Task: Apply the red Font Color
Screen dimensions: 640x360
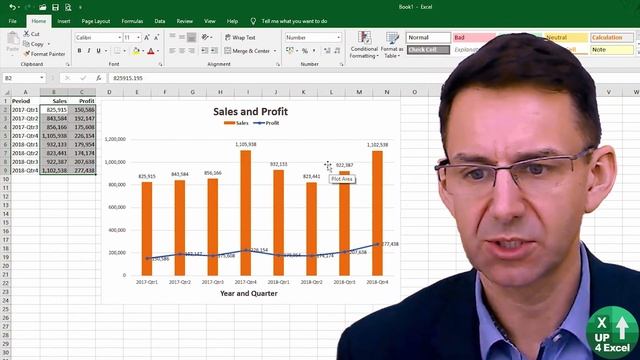Action: pos(151,51)
